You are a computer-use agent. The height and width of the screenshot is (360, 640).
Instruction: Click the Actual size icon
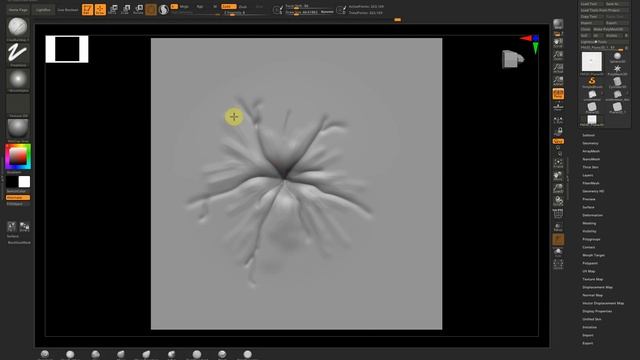[558, 68]
